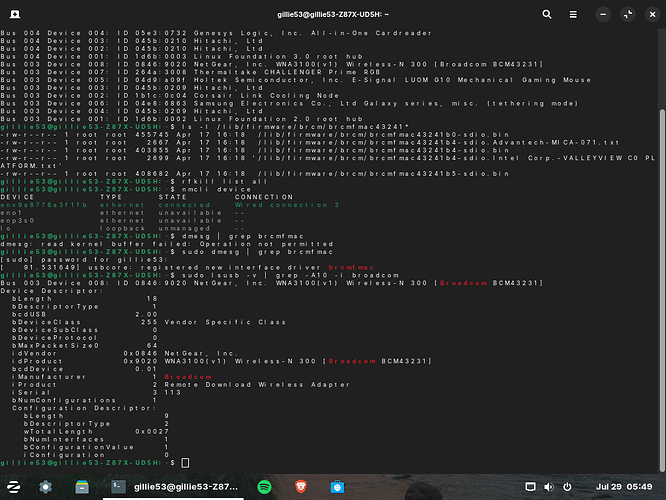Image resolution: width=666 pixels, height=500 pixels.
Task: Open the Software store in taskbar
Action: pyautogui.click(x=337, y=487)
